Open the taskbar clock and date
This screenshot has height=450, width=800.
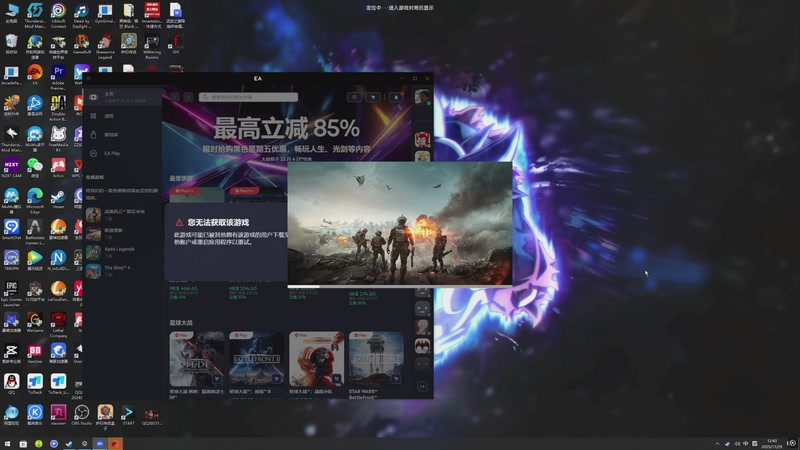click(x=773, y=443)
